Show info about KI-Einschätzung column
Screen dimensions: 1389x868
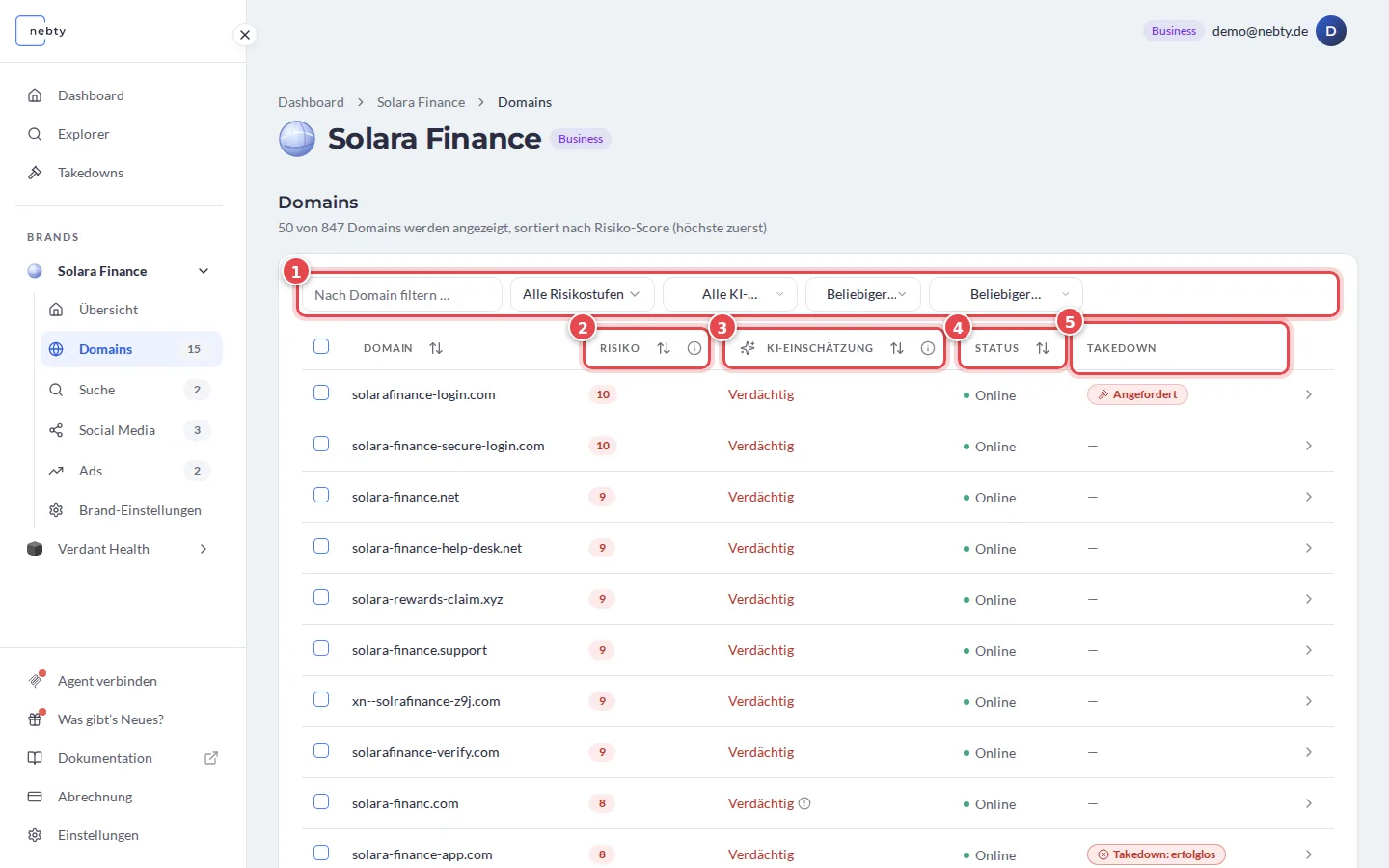(x=928, y=348)
